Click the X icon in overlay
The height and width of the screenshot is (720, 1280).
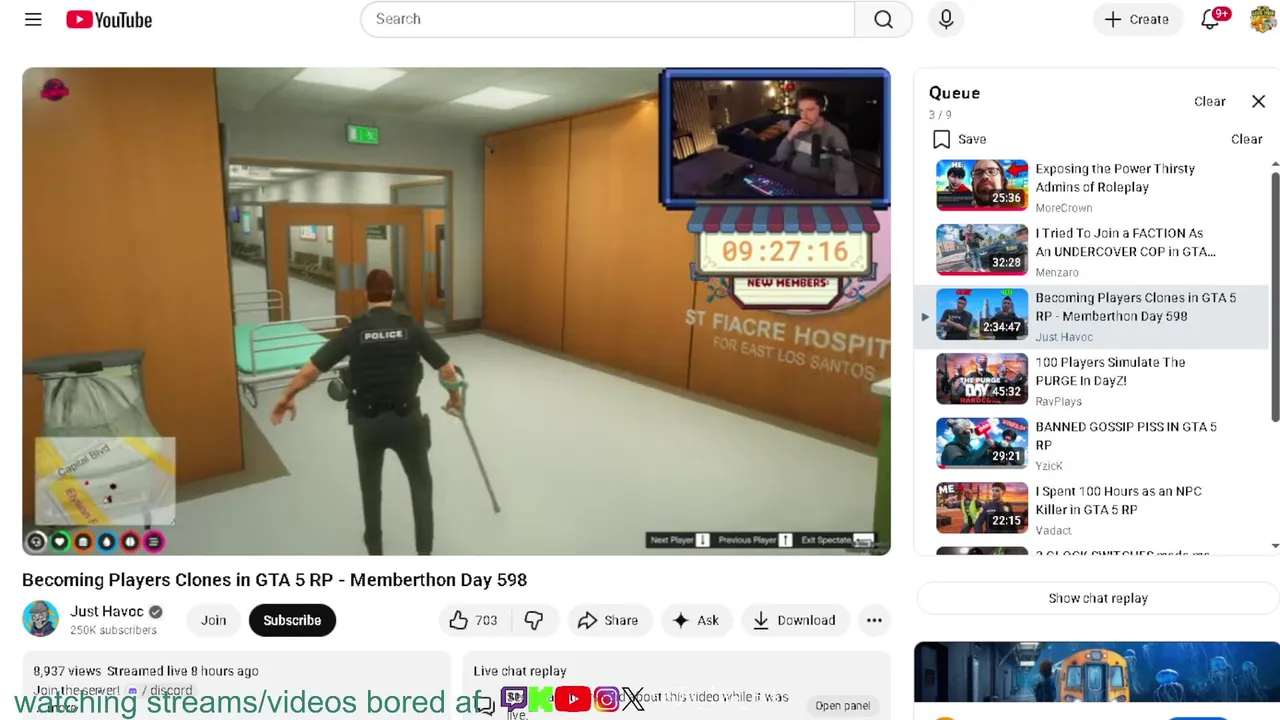[x=633, y=698]
